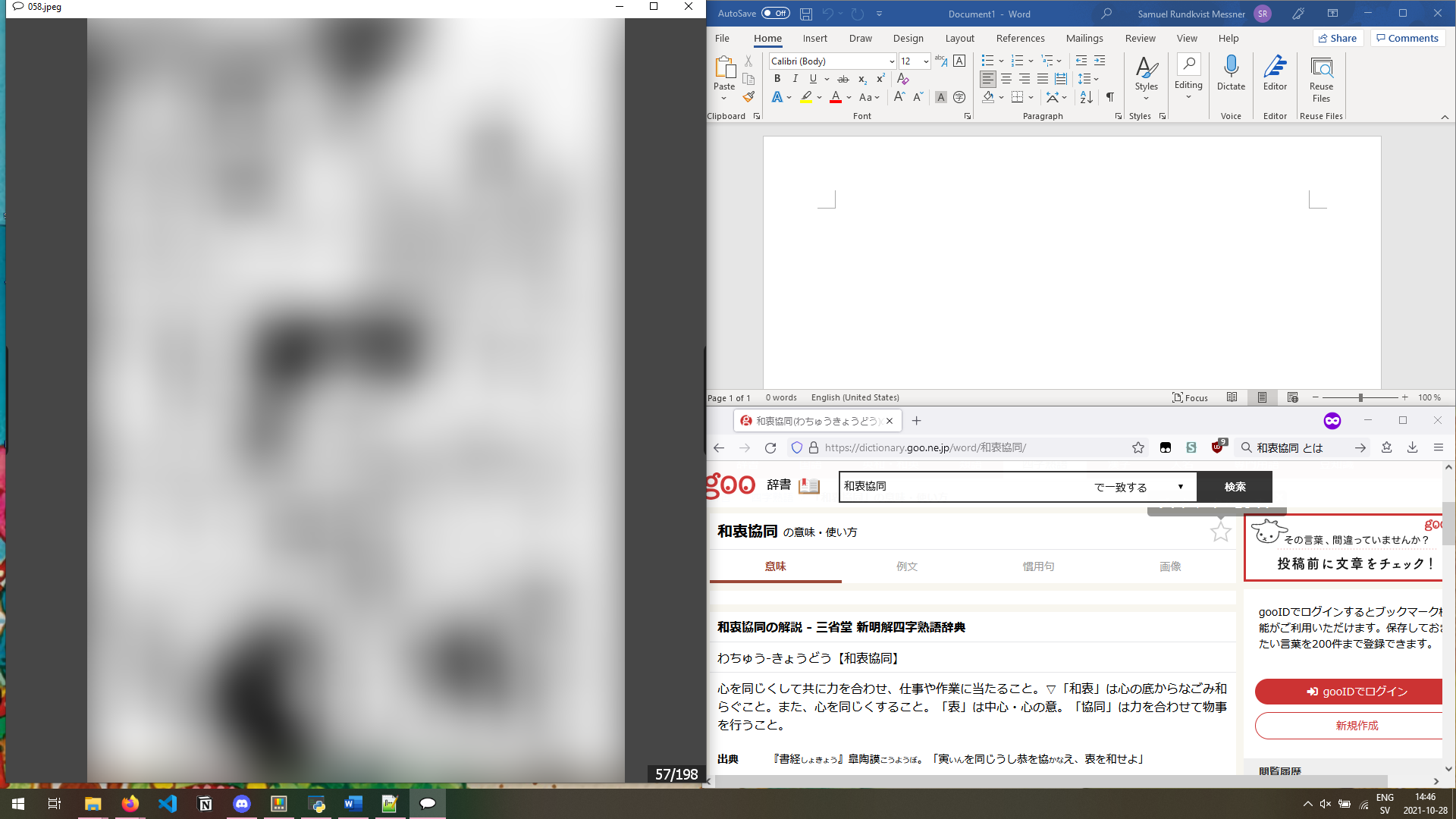
Task: Expand the bullet list options arrow
Action: (x=999, y=61)
